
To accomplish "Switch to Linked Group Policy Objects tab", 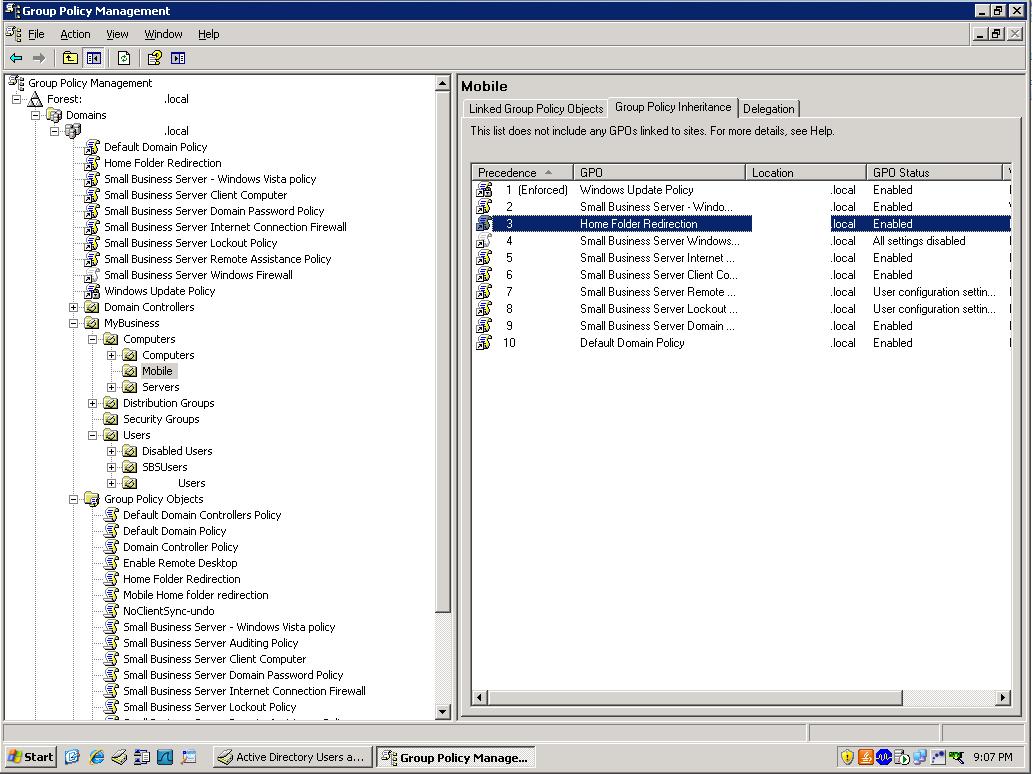I will (536, 109).
